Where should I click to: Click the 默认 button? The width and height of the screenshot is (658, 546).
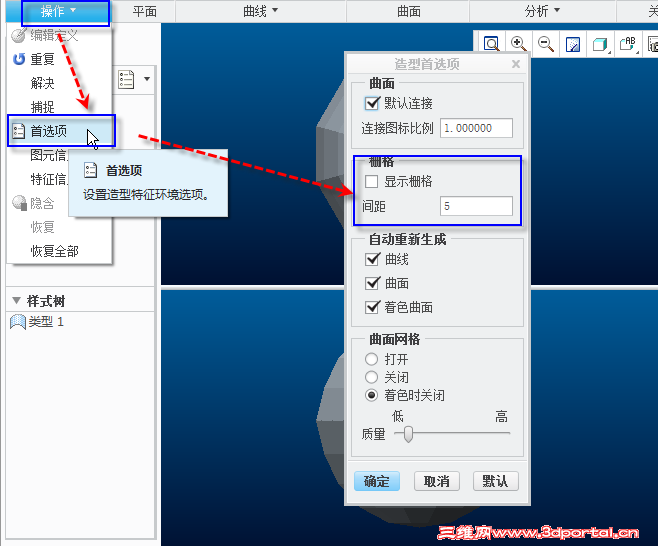(x=496, y=481)
